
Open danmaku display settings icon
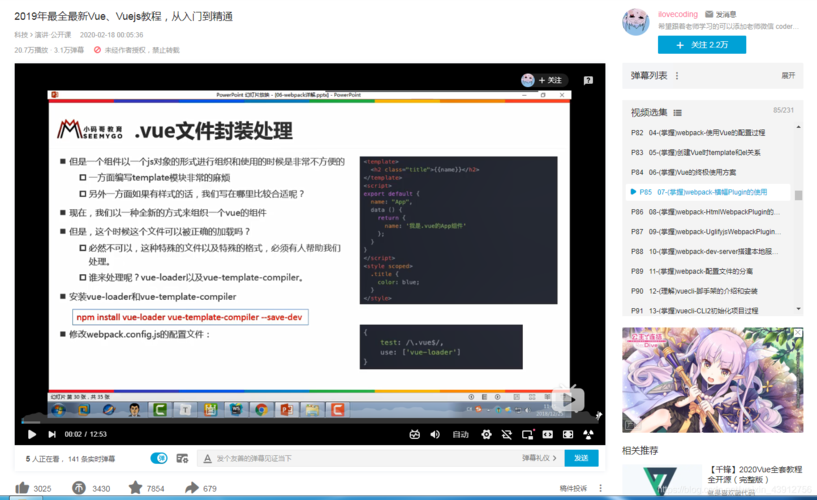click(x=182, y=458)
